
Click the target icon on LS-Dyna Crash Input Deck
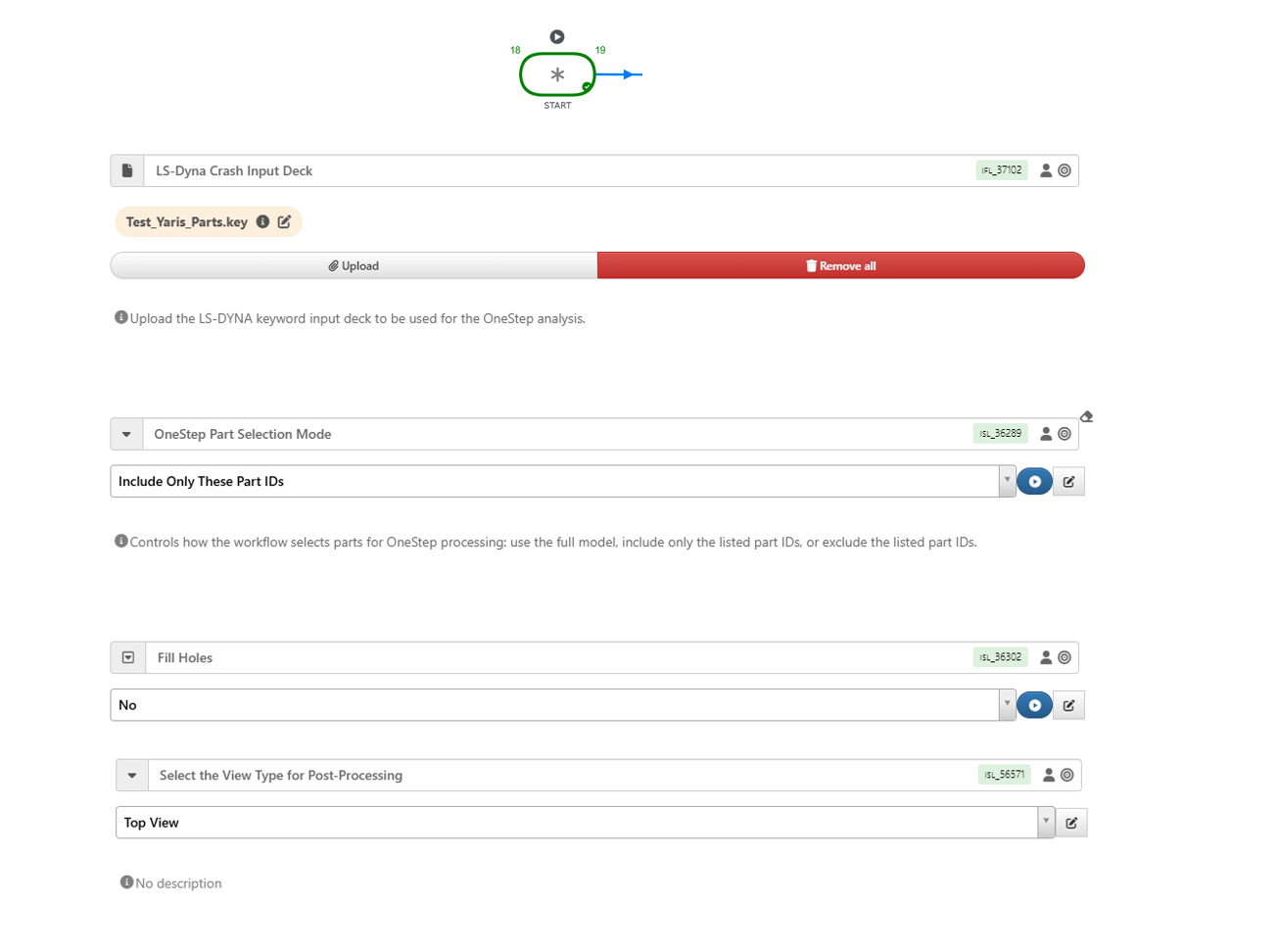[x=1065, y=170]
